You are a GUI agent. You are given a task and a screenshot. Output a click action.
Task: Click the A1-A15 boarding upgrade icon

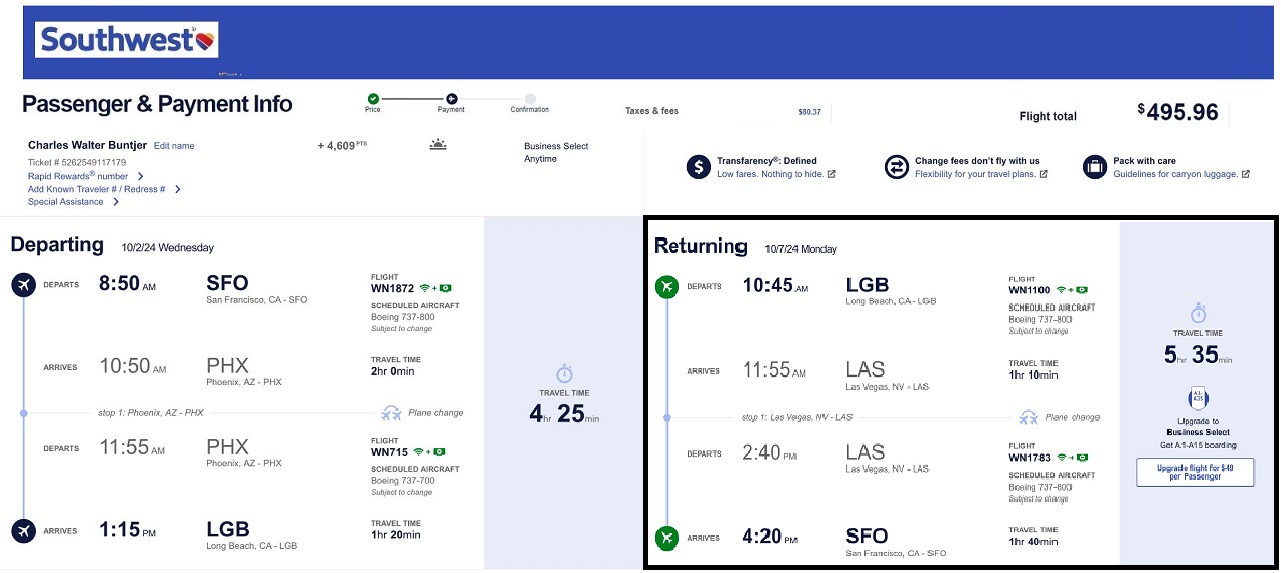pyautogui.click(x=1198, y=399)
